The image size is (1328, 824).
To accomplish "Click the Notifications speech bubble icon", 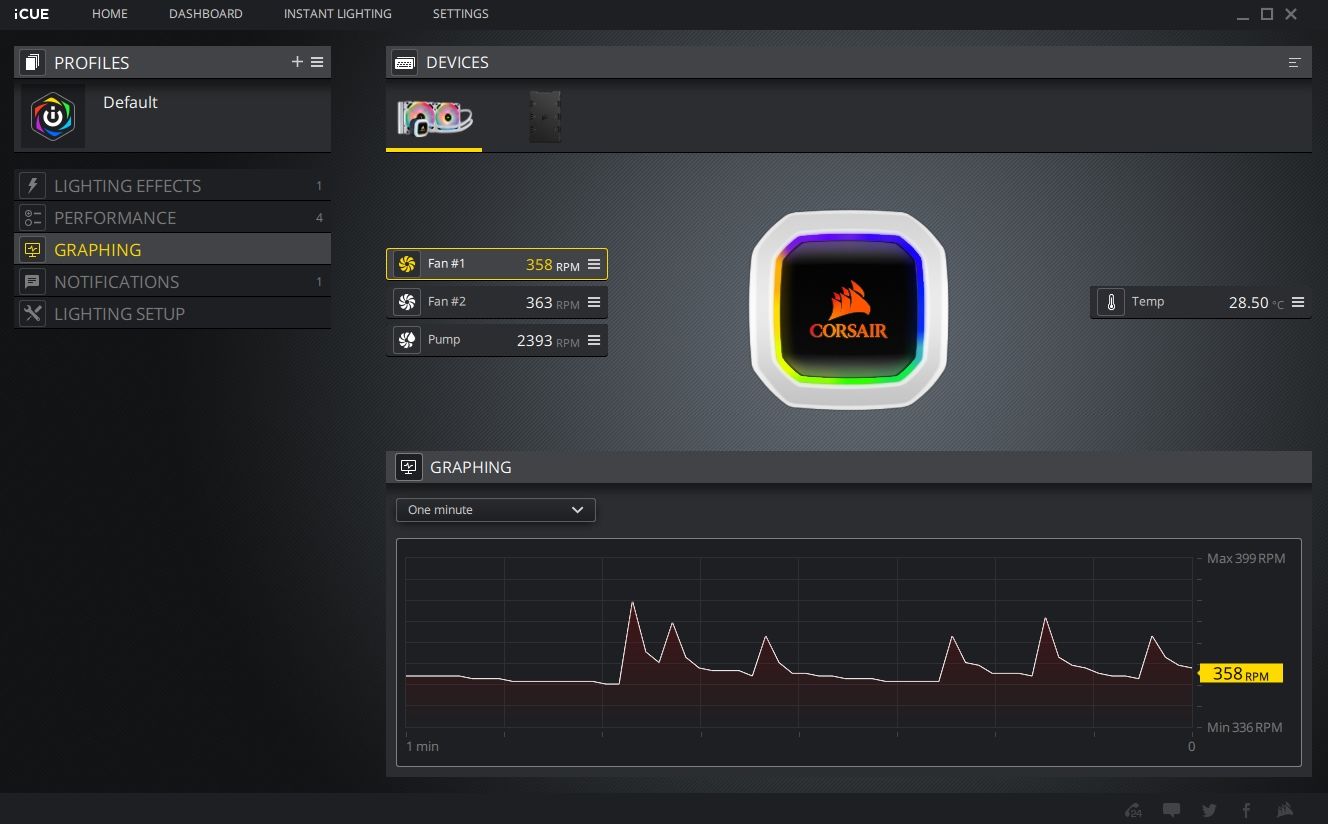I will click(x=33, y=282).
